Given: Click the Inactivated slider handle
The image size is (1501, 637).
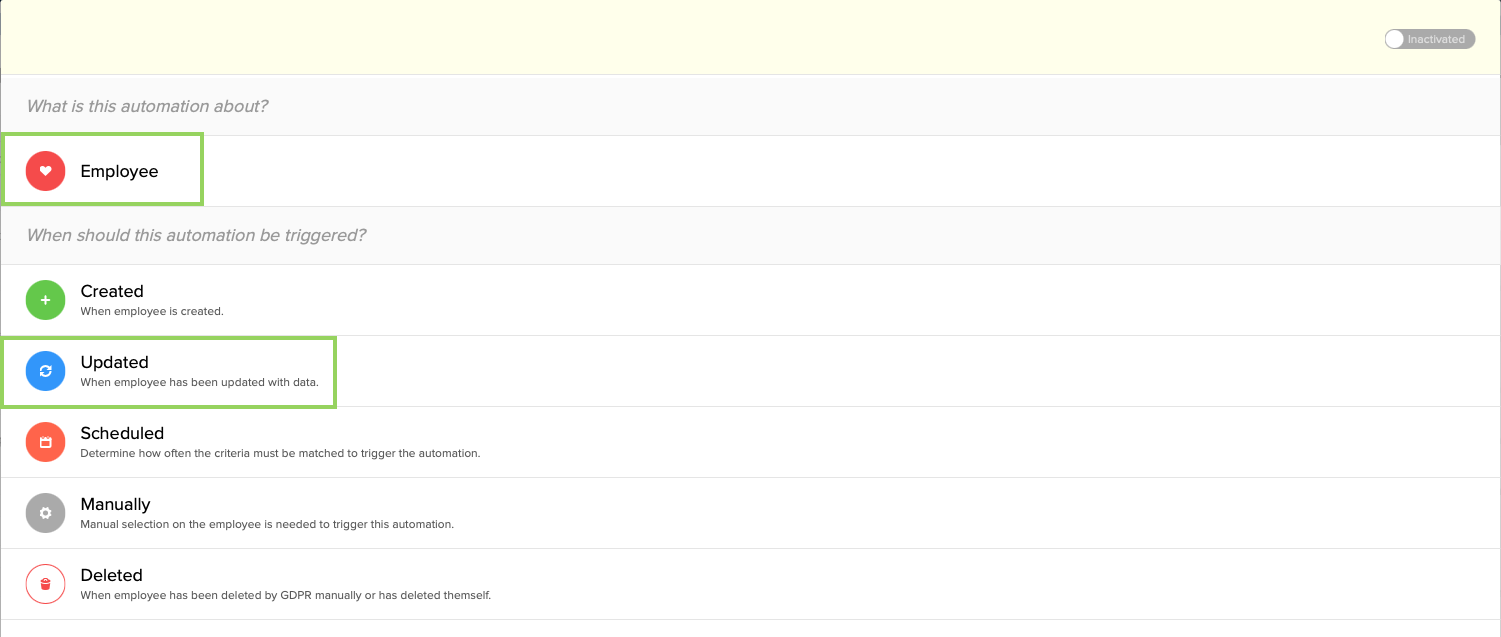Looking at the screenshot, I should tap(1394, 38).
